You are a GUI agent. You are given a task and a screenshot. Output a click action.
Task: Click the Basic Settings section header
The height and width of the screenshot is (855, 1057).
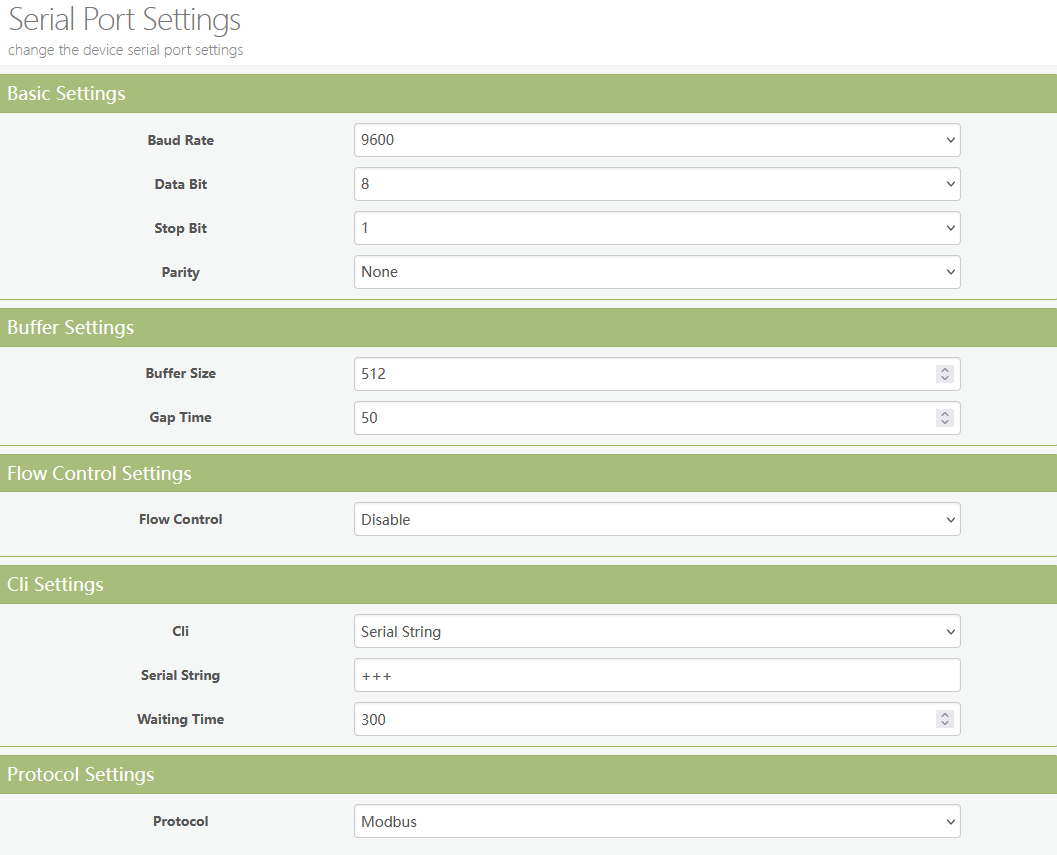67,94
